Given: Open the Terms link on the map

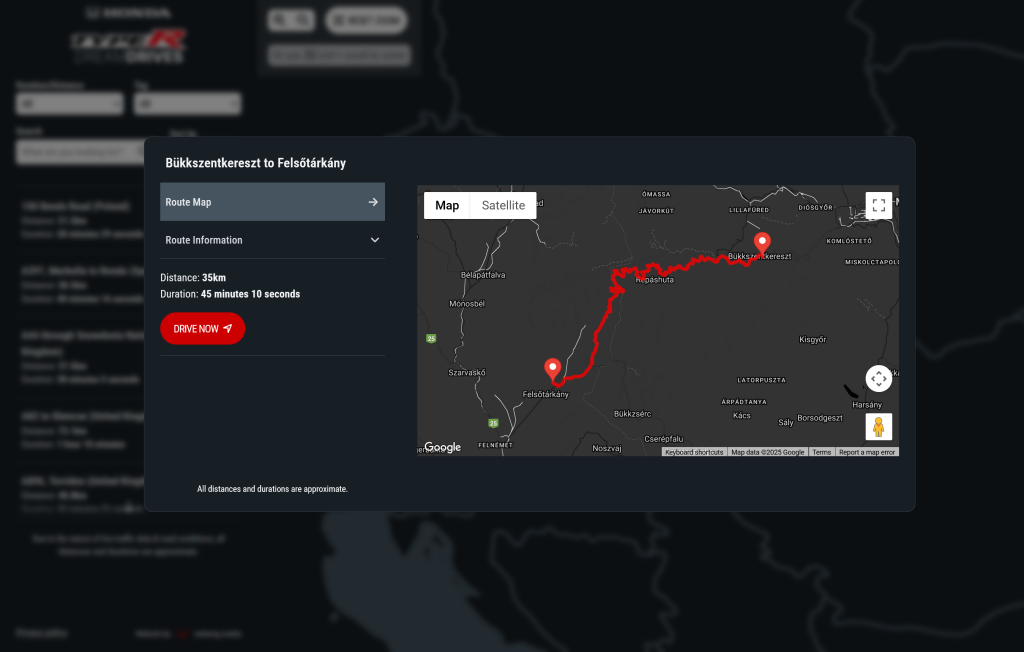Looking at the screenshot, I should point(821,452).
